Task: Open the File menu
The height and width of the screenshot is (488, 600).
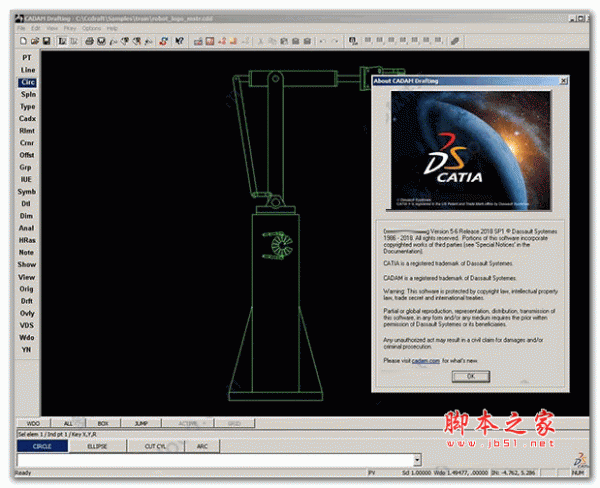Action: click(x=21, y=28)
